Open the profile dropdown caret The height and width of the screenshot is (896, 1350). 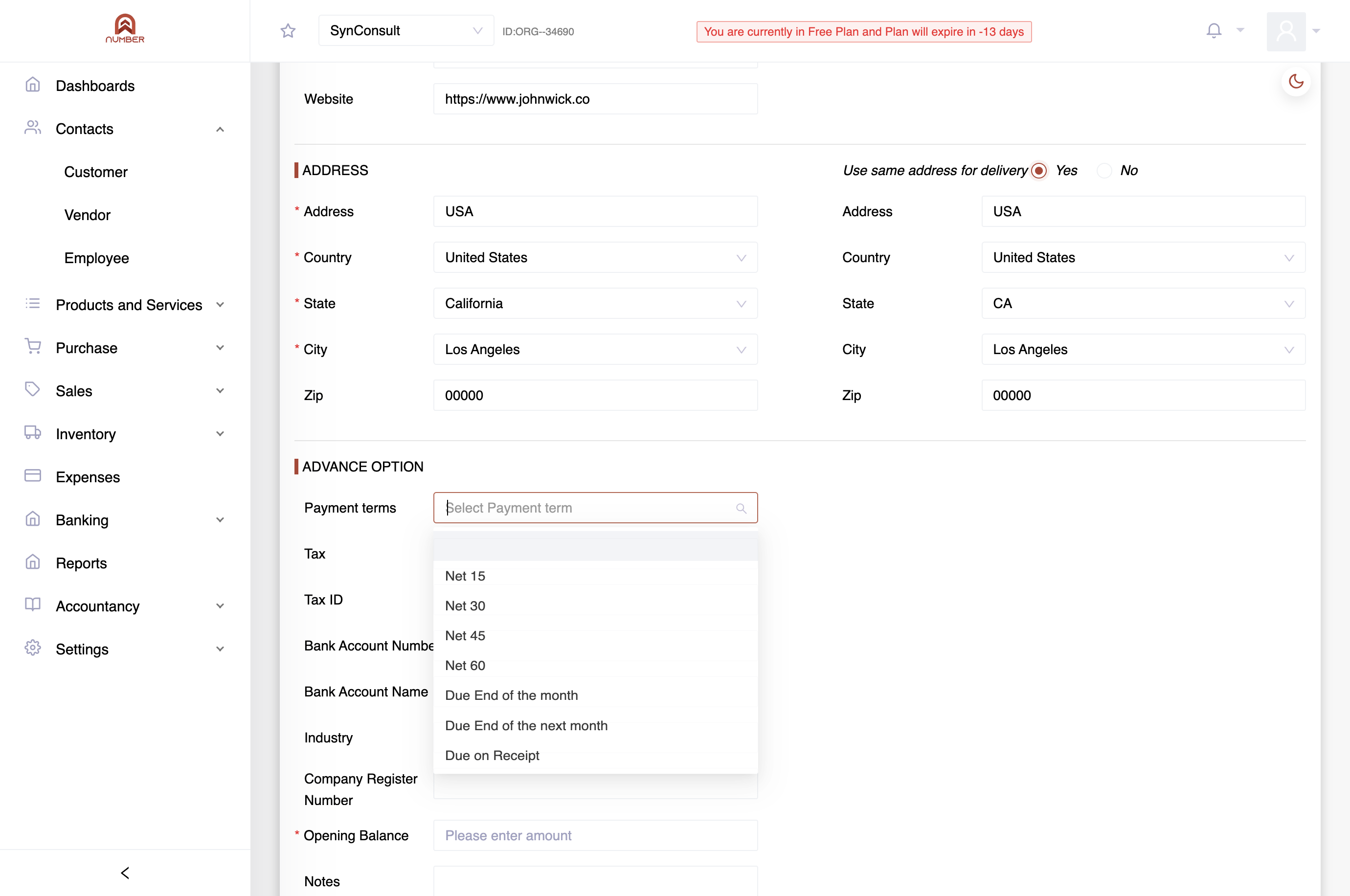point(1316,31)
